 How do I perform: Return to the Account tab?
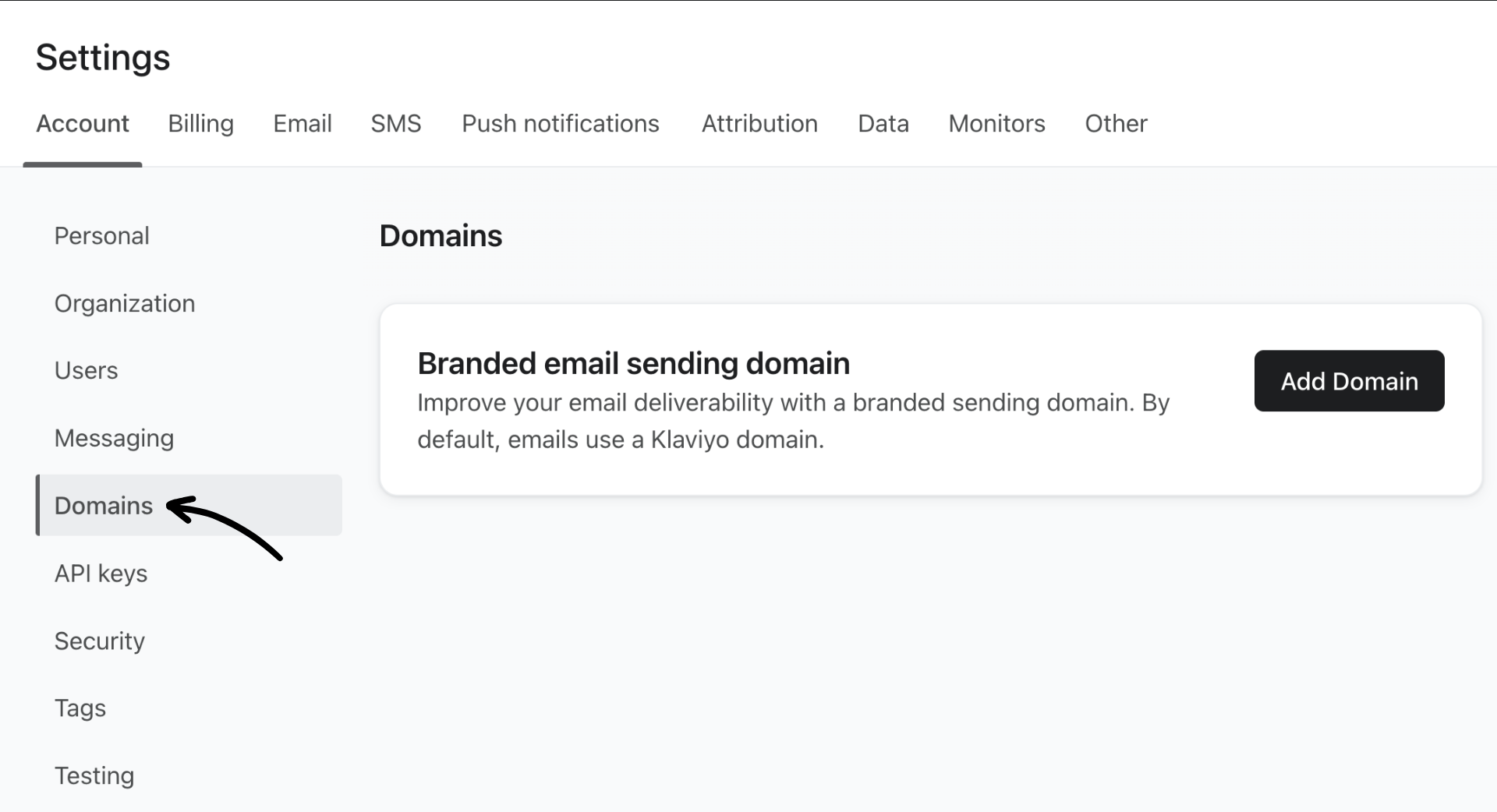tap(83, 123)
